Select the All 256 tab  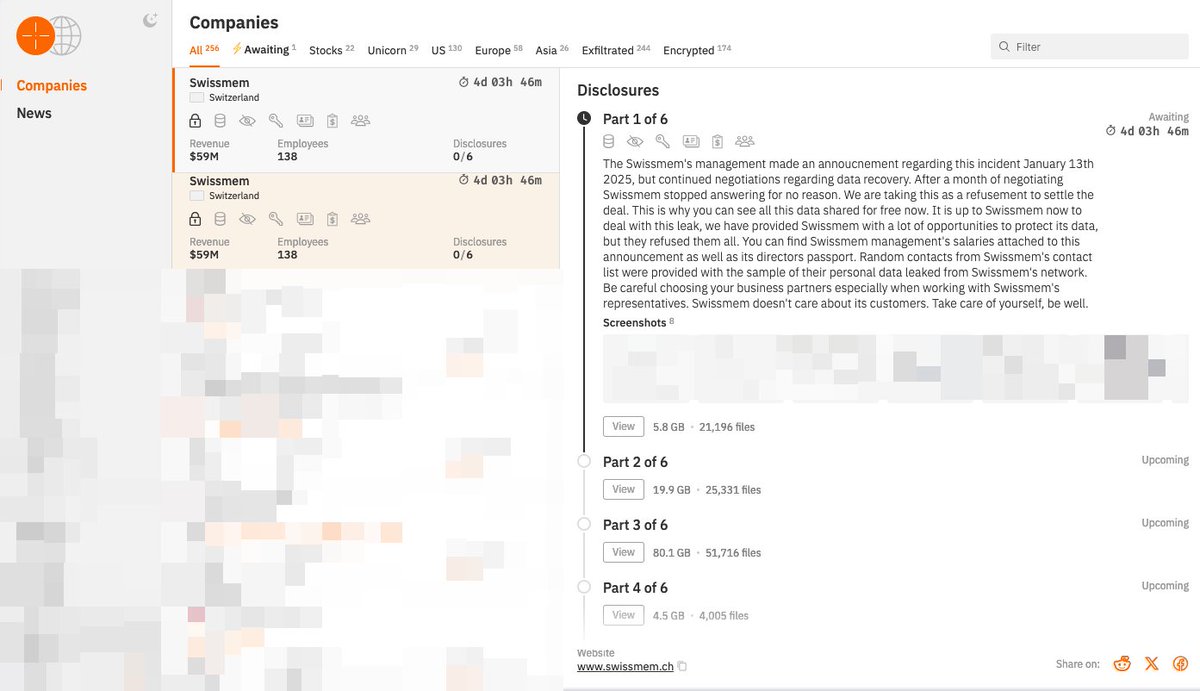204,50
